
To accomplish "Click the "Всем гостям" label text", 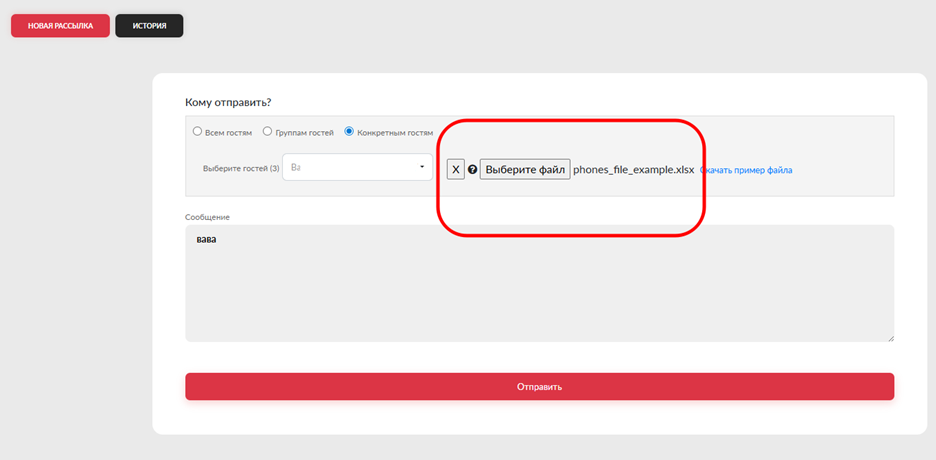I will tap(228, 131).
